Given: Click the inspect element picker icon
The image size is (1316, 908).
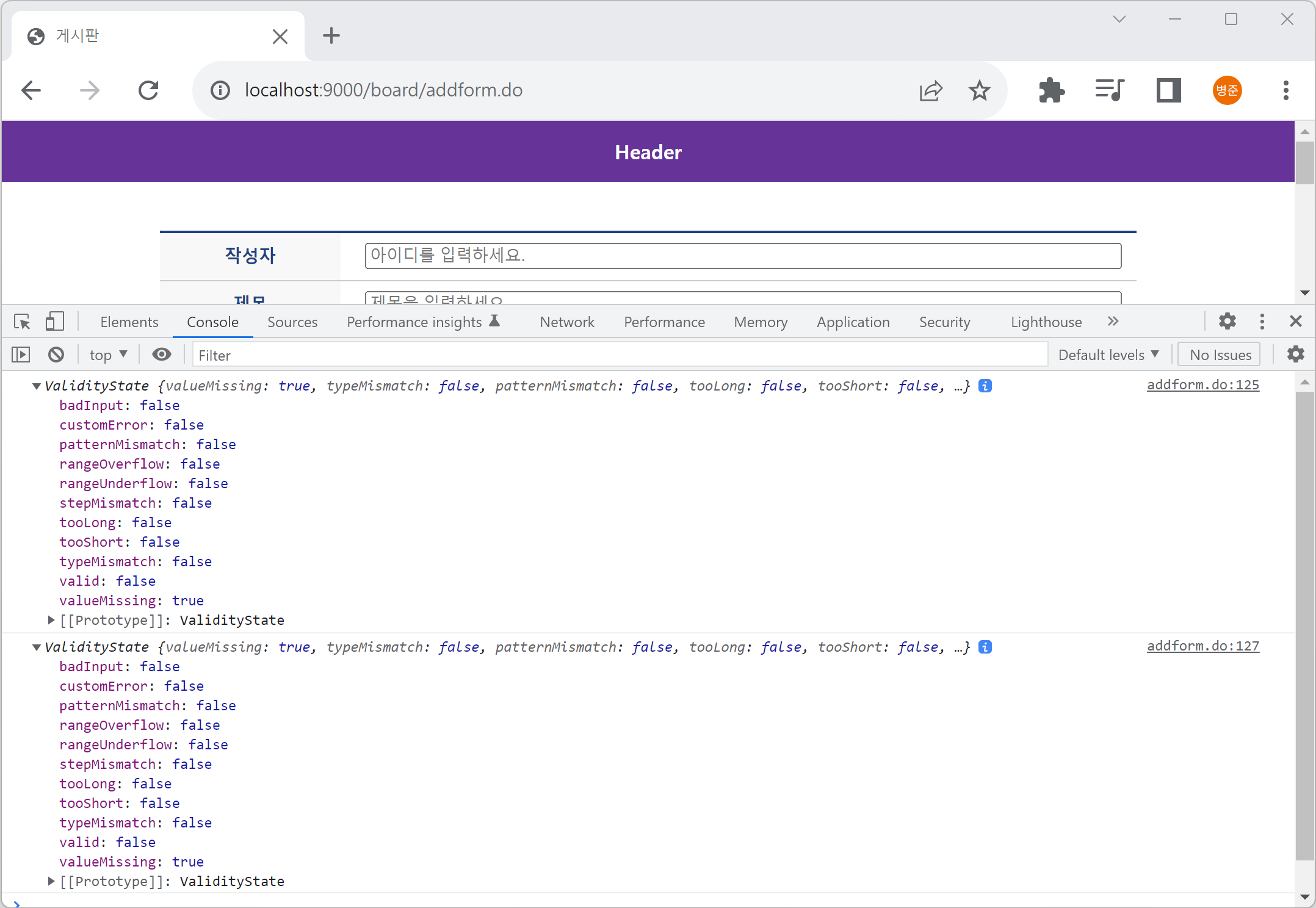Looking at the screenshot, I should (x=22, y=322).
